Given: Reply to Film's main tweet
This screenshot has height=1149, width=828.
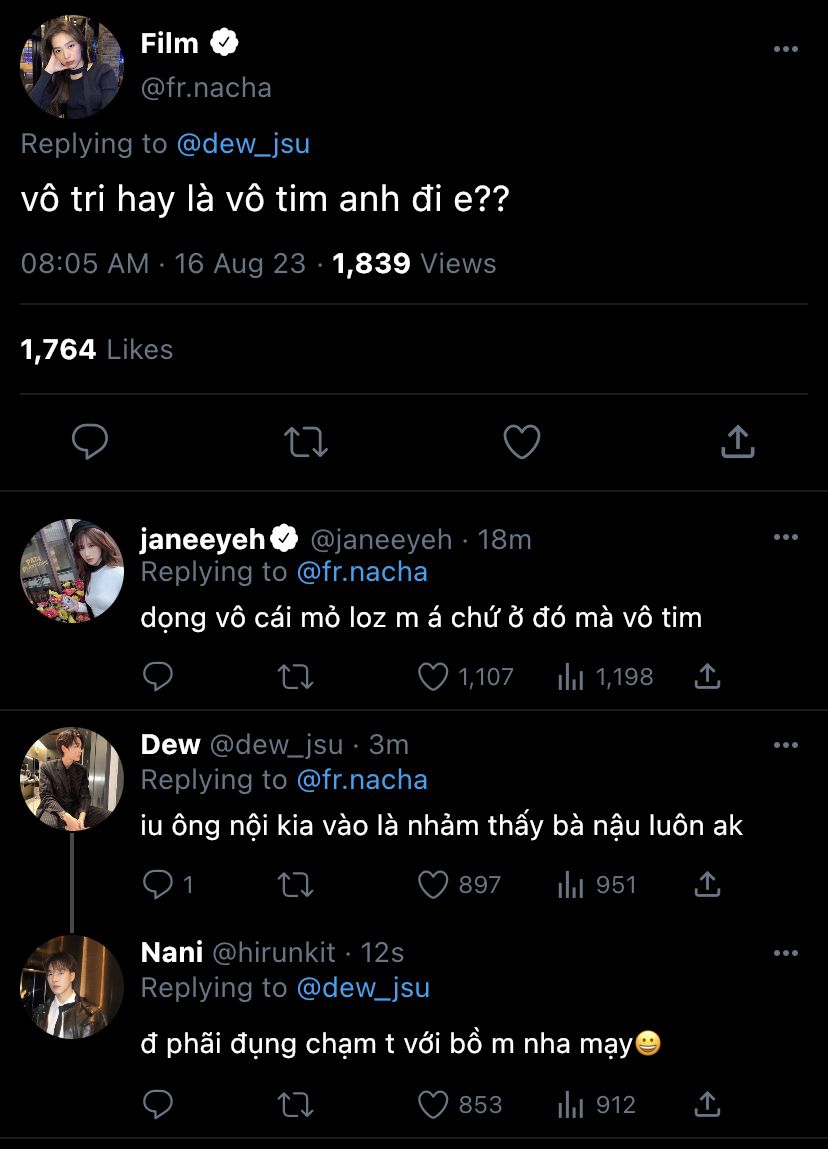Looking at the screenshot, I should [x=90, y=441].
